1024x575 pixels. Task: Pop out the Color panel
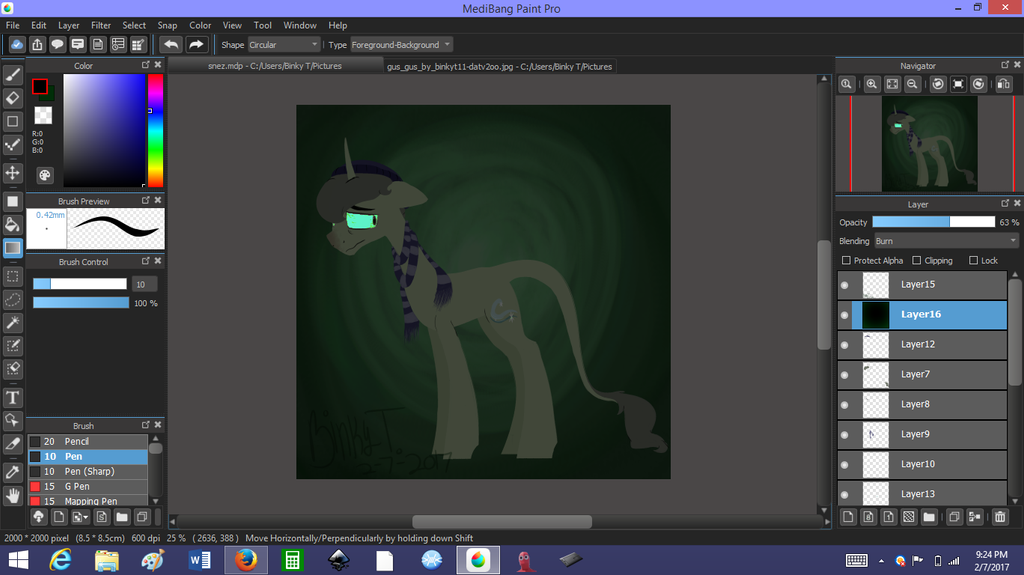pyautogui.click(x=146, y=65)
